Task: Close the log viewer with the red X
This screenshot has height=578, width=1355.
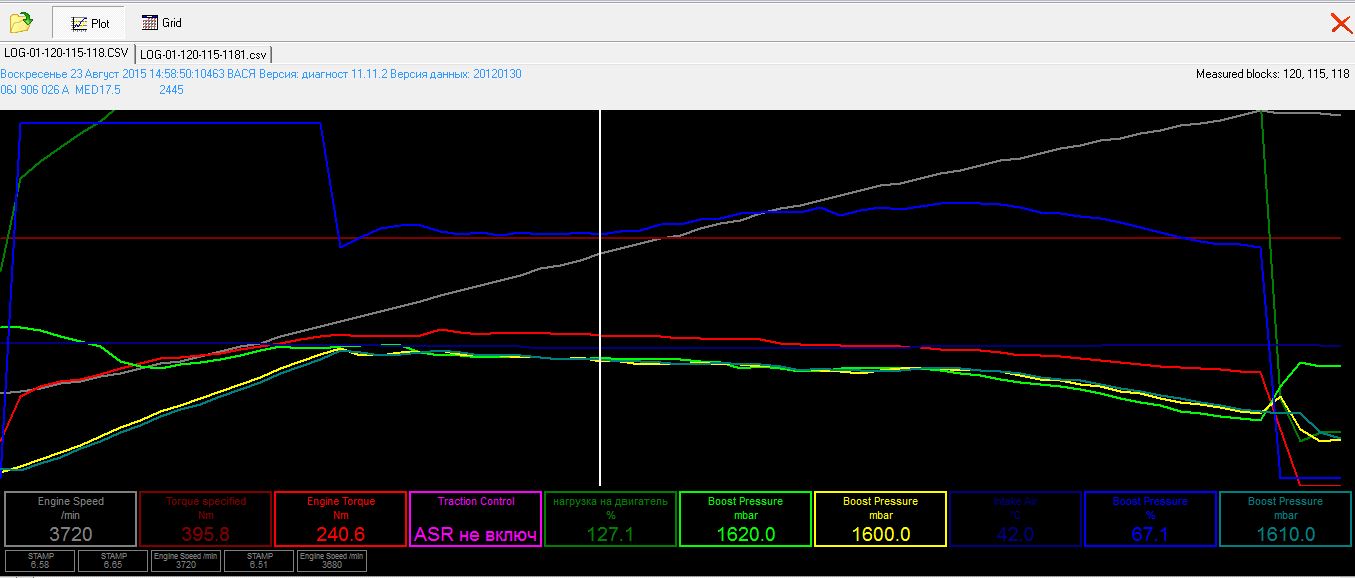Action: [x=1340, y=23]
